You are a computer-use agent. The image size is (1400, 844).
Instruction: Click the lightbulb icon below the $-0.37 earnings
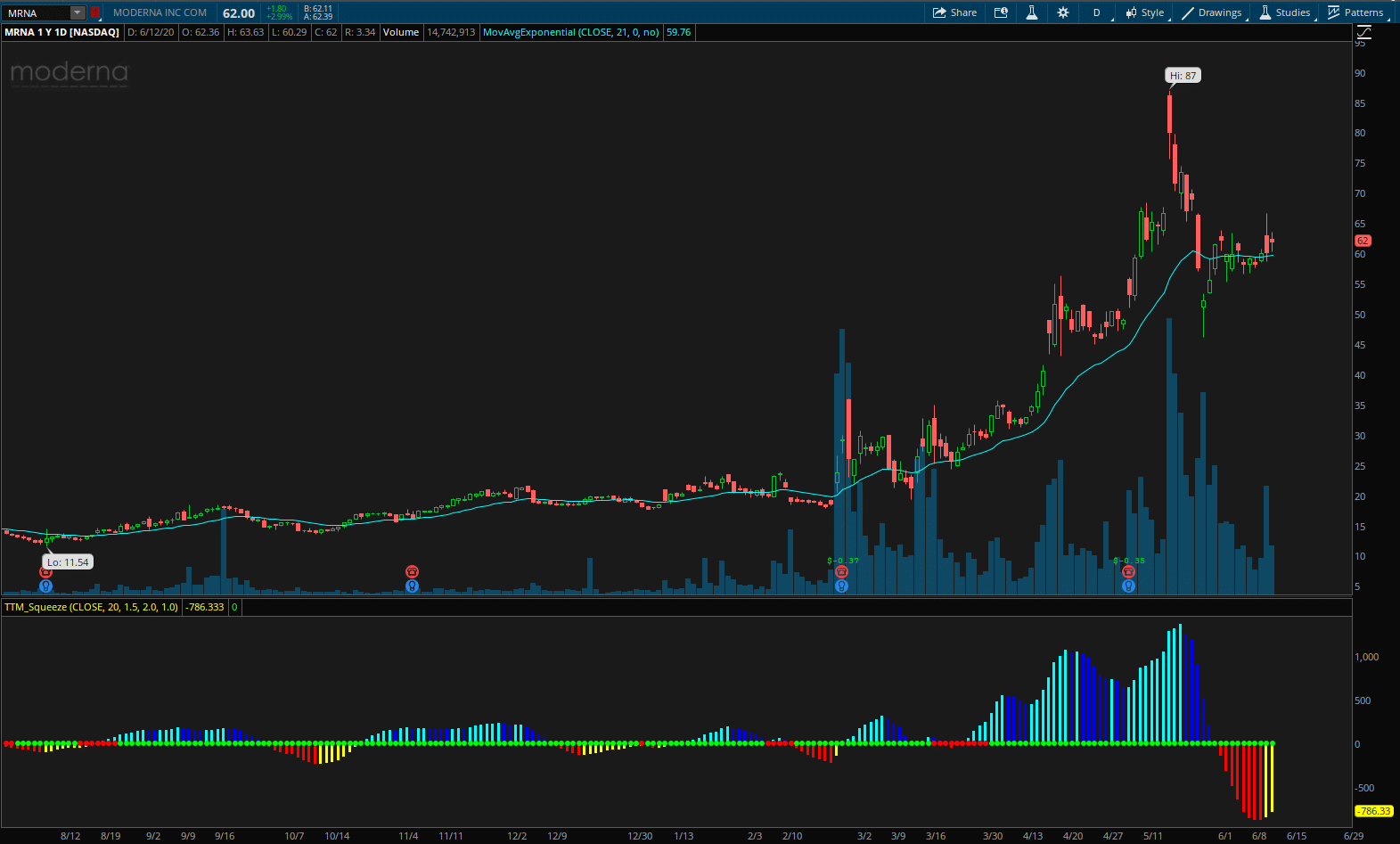(x=841, y=586)
